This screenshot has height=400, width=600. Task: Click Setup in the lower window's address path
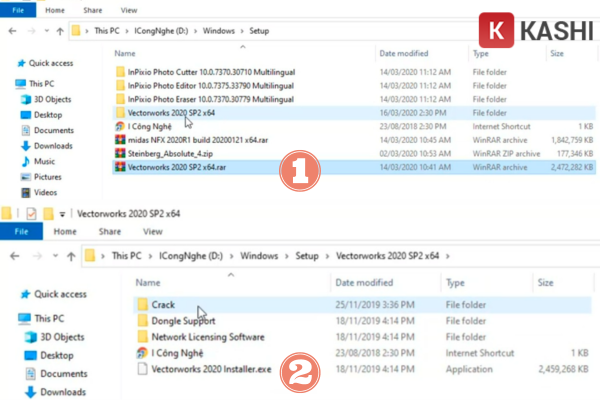click(x=307, y=256)
